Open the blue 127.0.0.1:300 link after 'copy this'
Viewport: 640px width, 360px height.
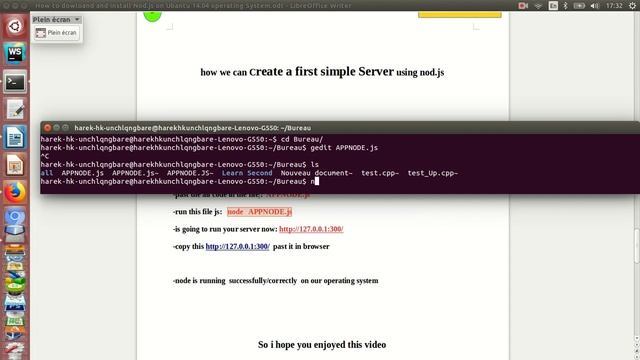pyautogui.click(x=238, y=247)
